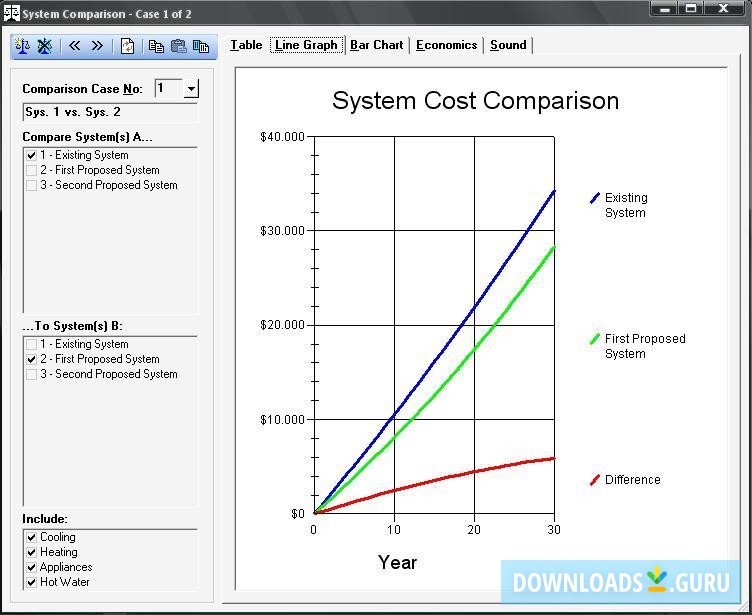Image resolution: width=752 pixels, height=615 pixels.
Task: Open the Sound tab
Action: [508, 45]
